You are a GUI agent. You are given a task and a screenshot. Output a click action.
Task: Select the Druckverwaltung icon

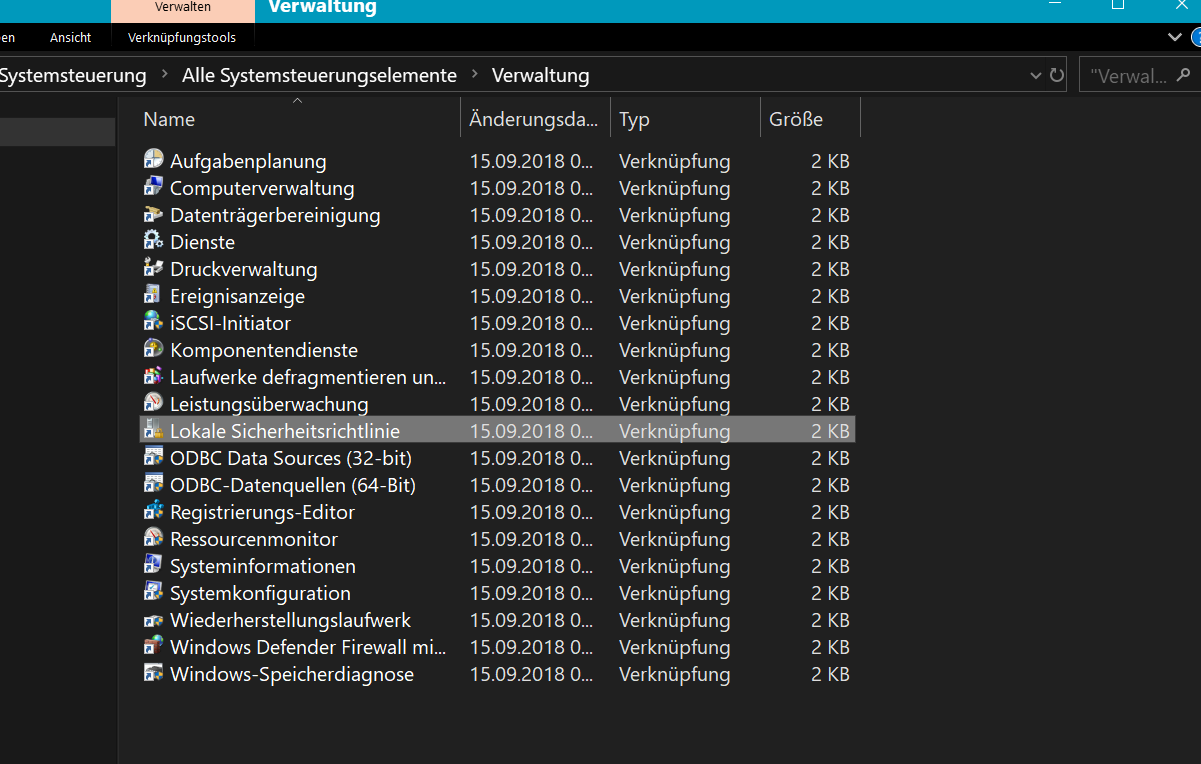pos(153,267)
